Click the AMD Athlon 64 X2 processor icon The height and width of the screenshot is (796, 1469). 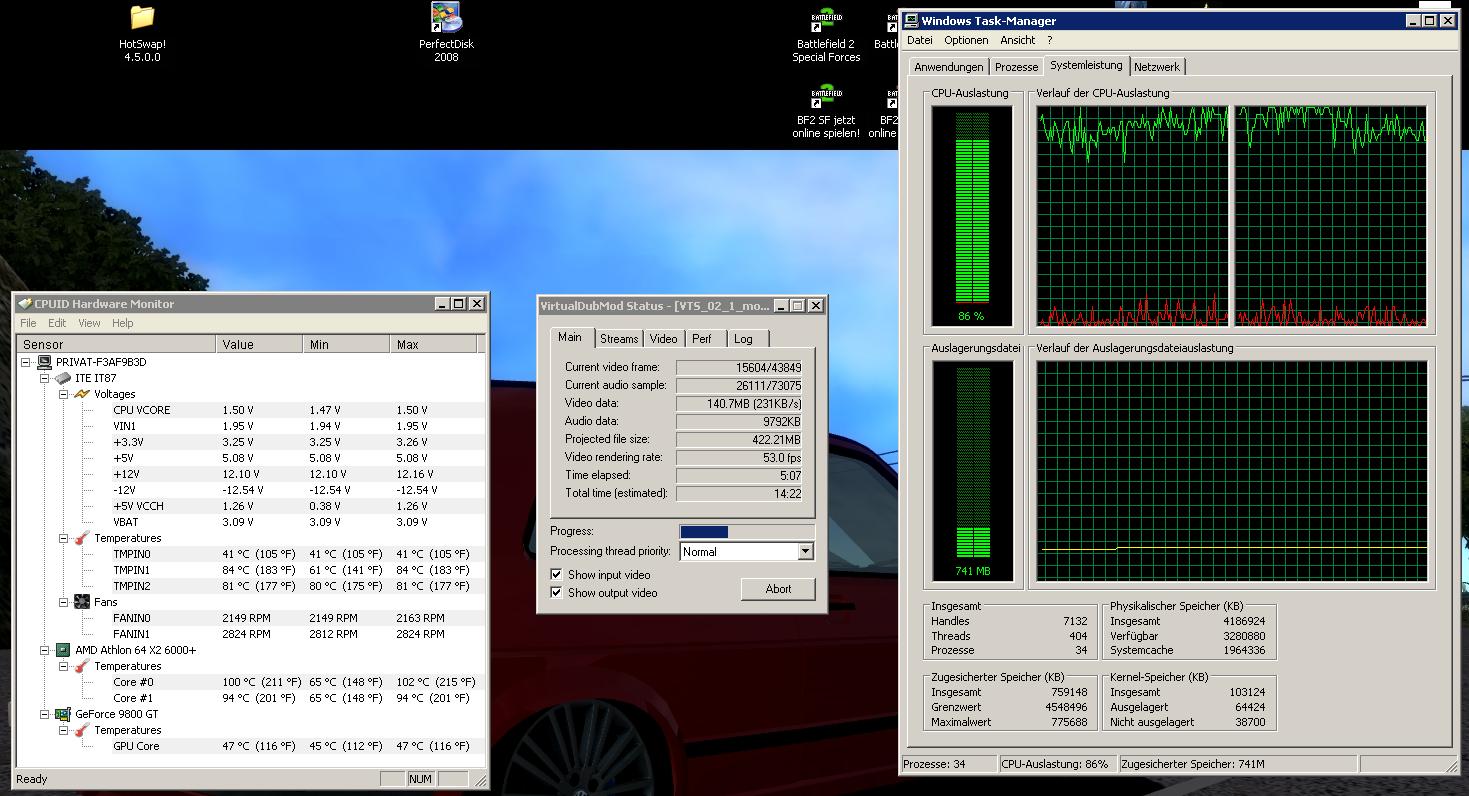63,650
